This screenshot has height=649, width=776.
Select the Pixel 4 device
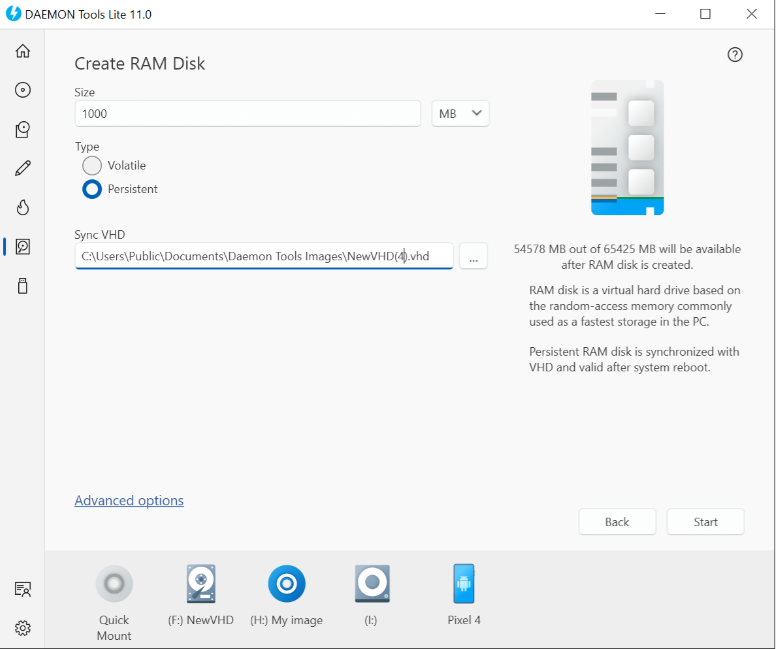pos(464,584)
